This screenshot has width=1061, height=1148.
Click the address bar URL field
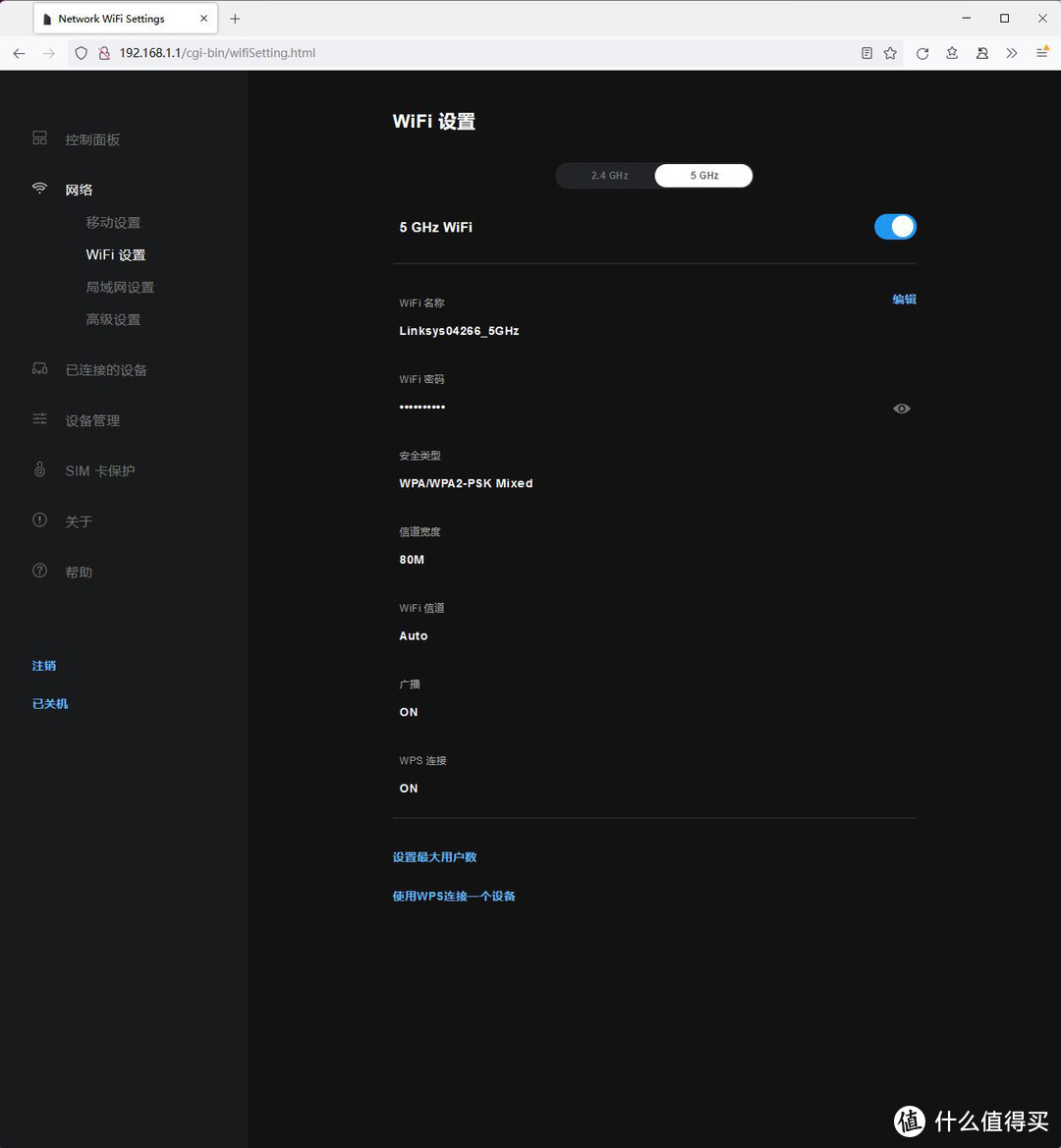483,53
